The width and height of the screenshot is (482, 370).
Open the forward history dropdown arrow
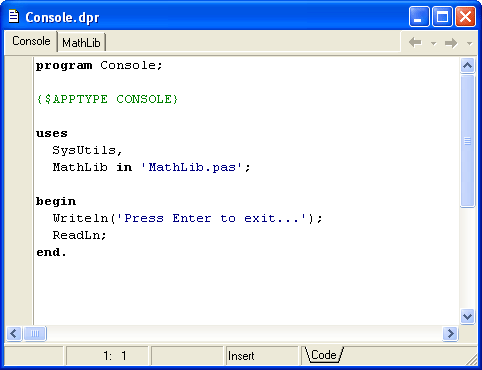pos(469,43)
